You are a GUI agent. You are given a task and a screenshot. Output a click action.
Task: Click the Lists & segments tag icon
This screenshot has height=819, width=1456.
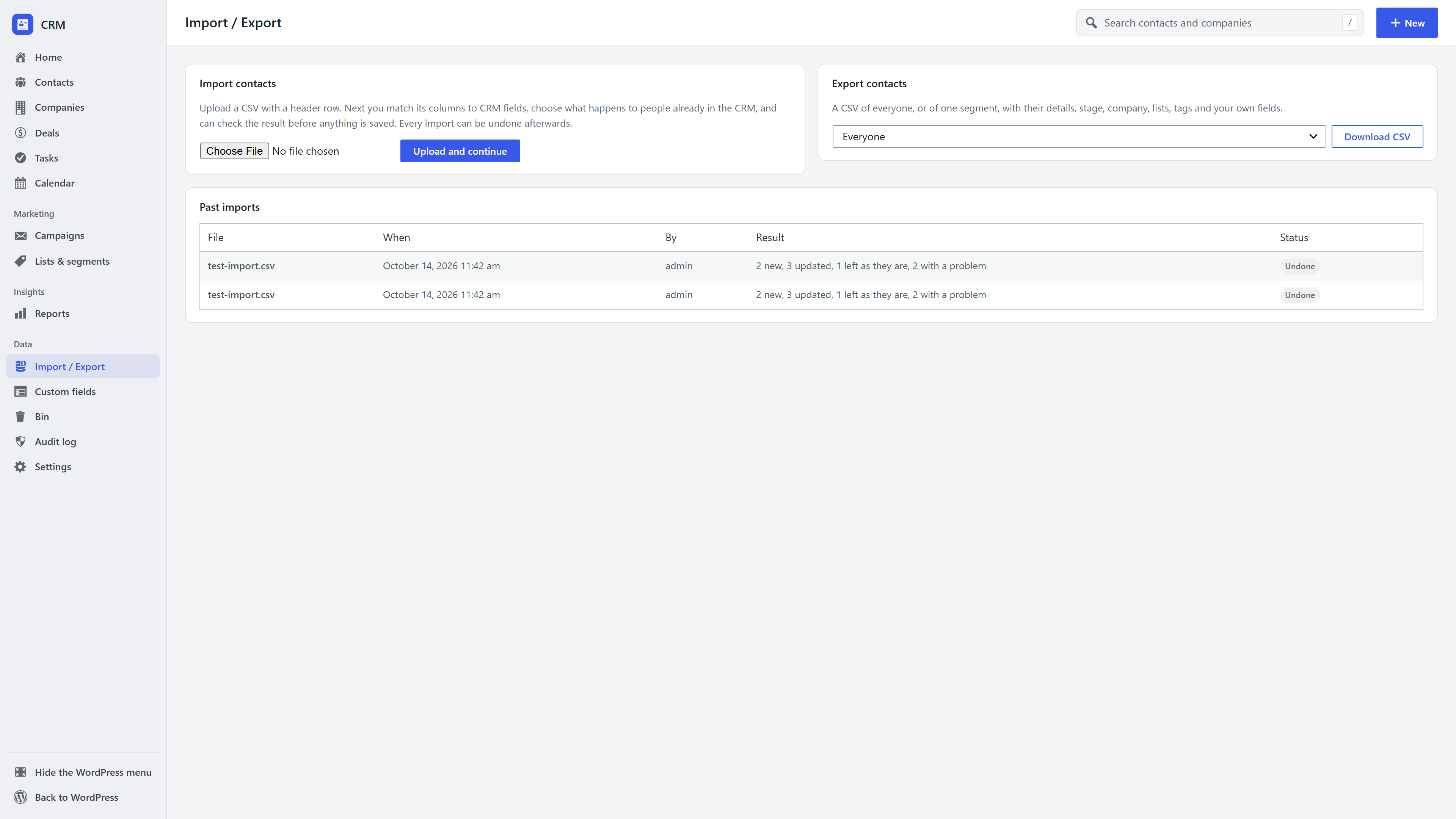[20, 261]
